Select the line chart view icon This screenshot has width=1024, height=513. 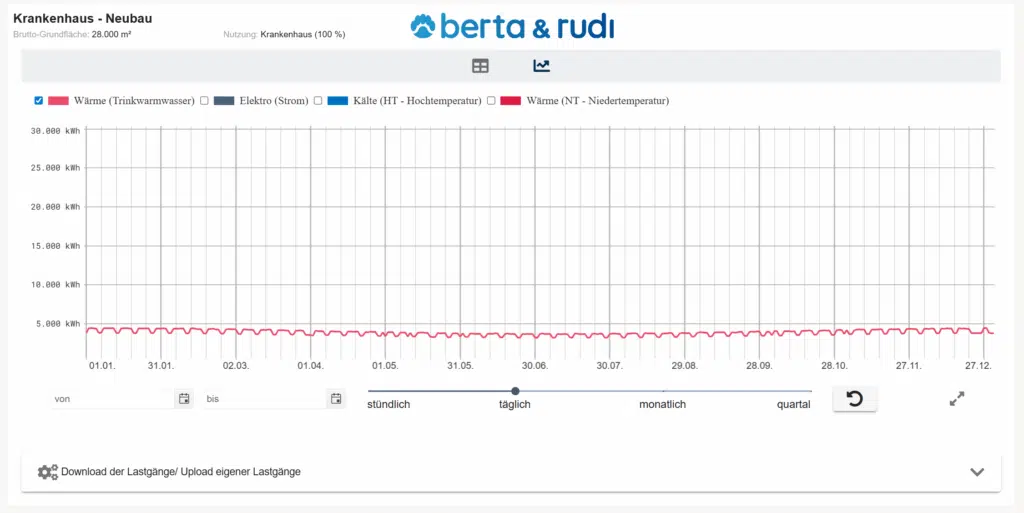click(541, 66)
